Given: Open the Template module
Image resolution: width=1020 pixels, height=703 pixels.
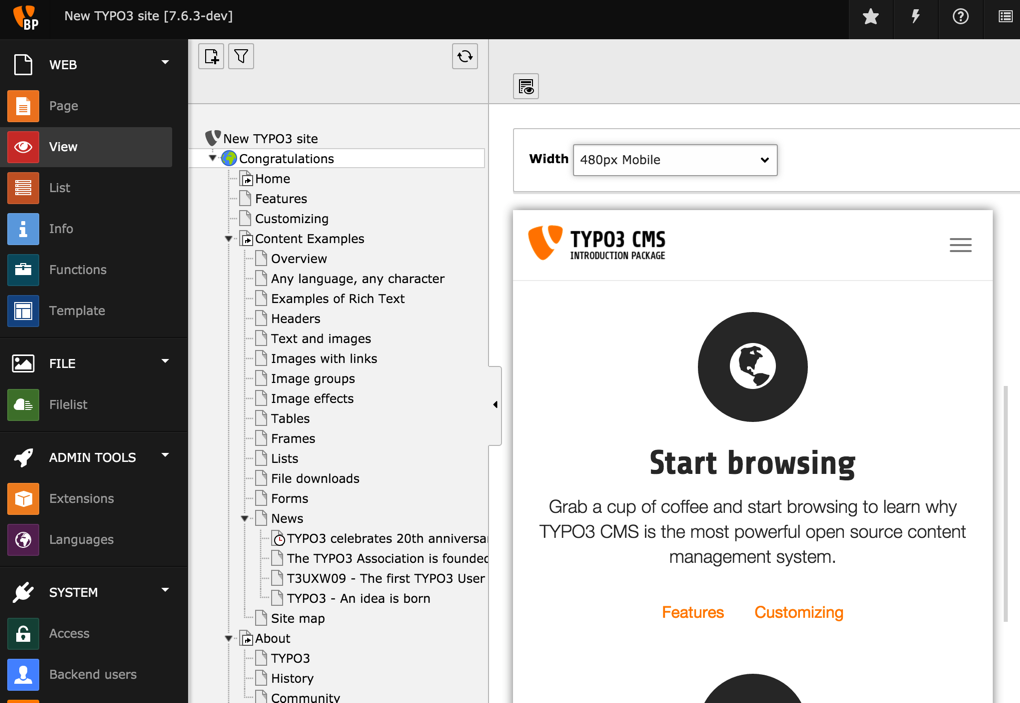Looking at the screenshot, I should (87, 311).
